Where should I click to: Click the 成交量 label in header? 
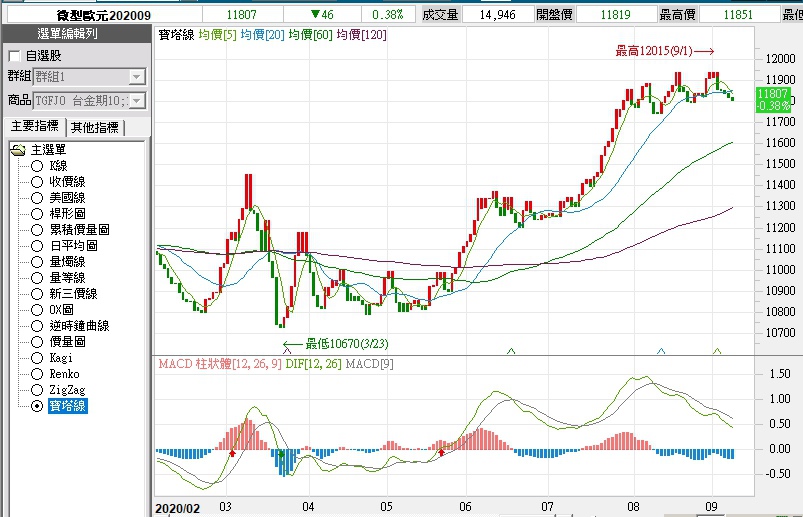coord(440,14)
